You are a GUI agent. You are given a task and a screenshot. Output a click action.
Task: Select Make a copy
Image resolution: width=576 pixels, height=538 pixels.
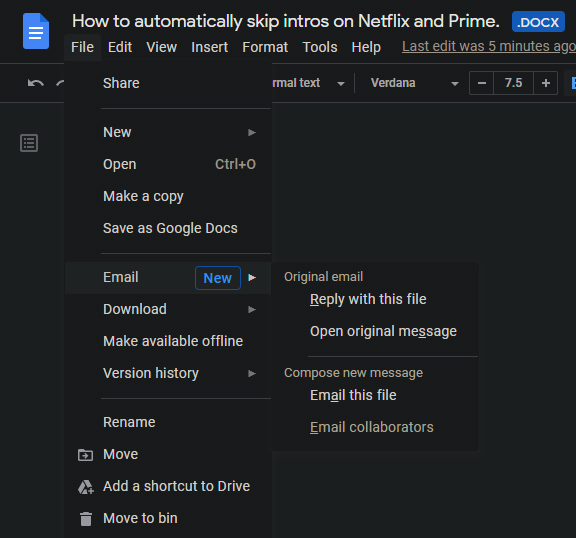pyautogui.click(x=168, y=196)
